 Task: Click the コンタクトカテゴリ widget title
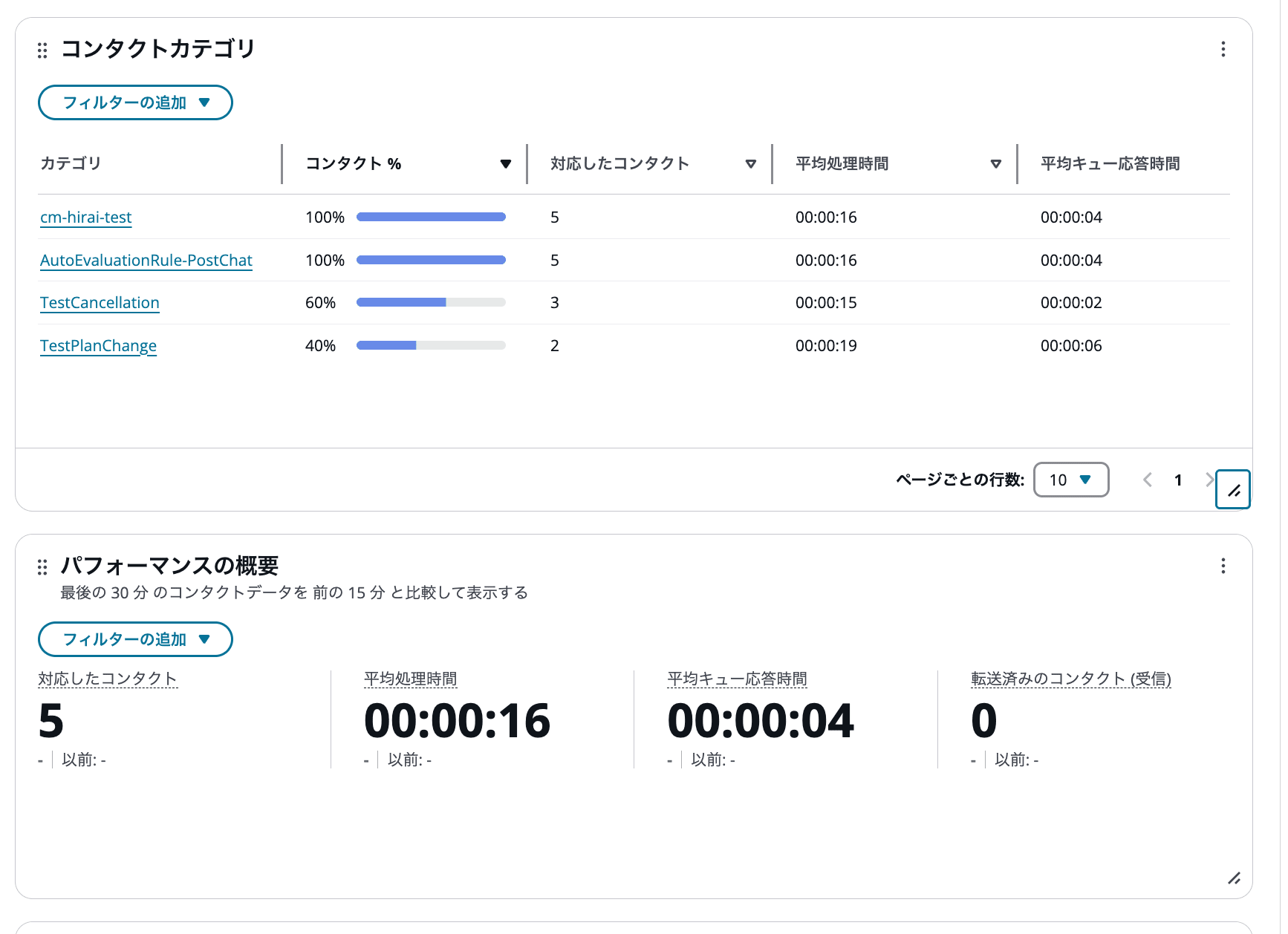tap(158, 49)
